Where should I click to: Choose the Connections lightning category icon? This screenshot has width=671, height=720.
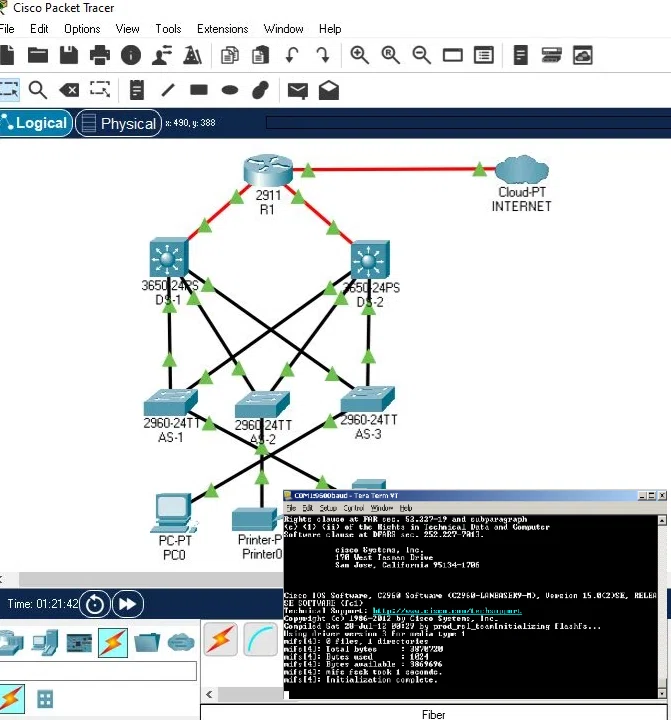click(x=112, y=642)
